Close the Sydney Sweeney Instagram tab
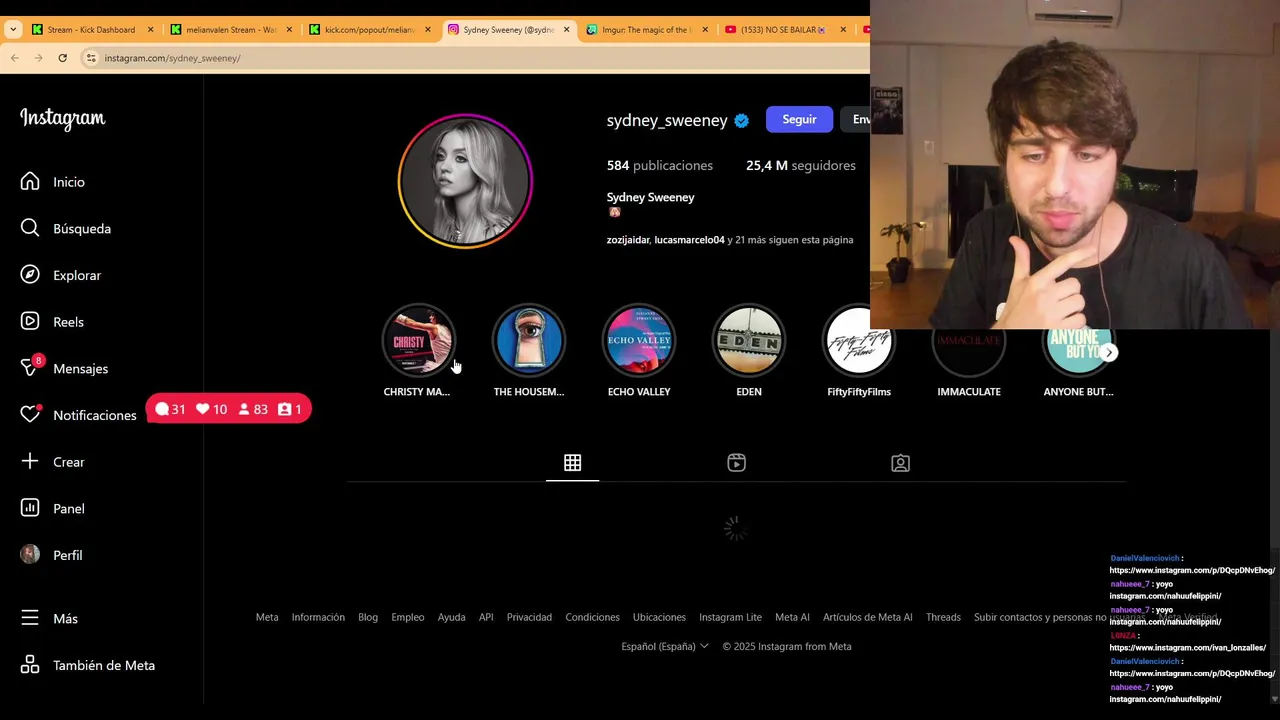The height and width of the screenshot is (720, 1280). pos(566,29)
